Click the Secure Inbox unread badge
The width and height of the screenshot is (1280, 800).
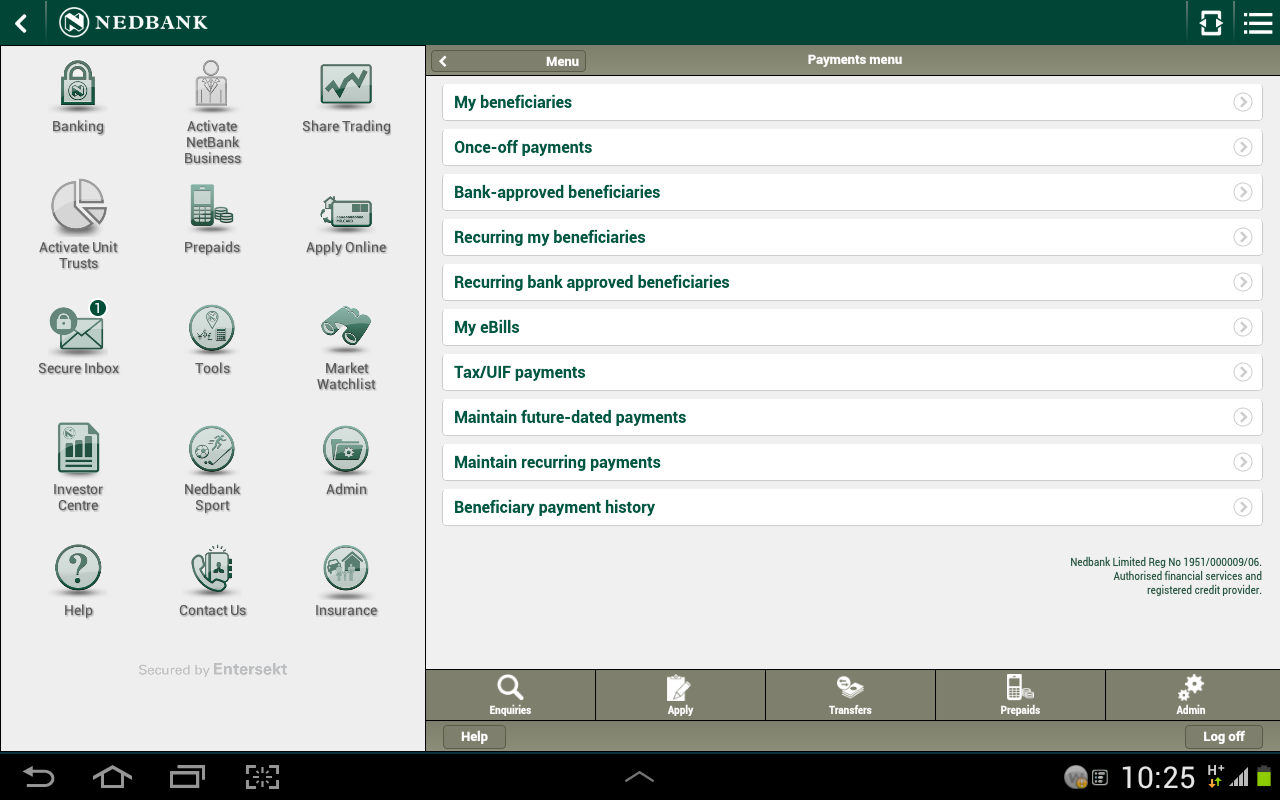point(97,308)
